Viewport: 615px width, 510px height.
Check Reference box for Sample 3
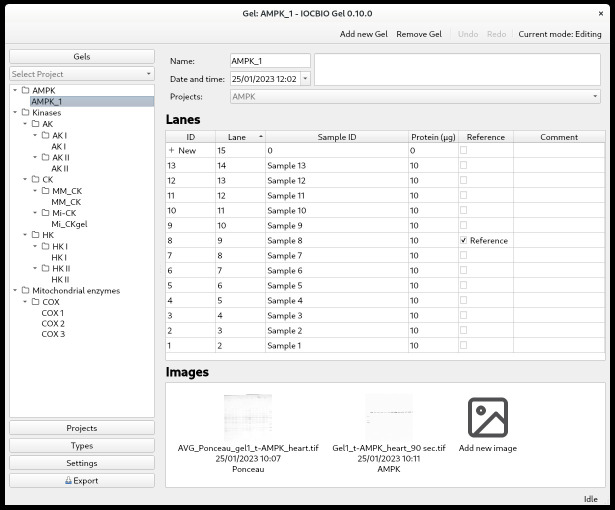(x=464, y=315)
